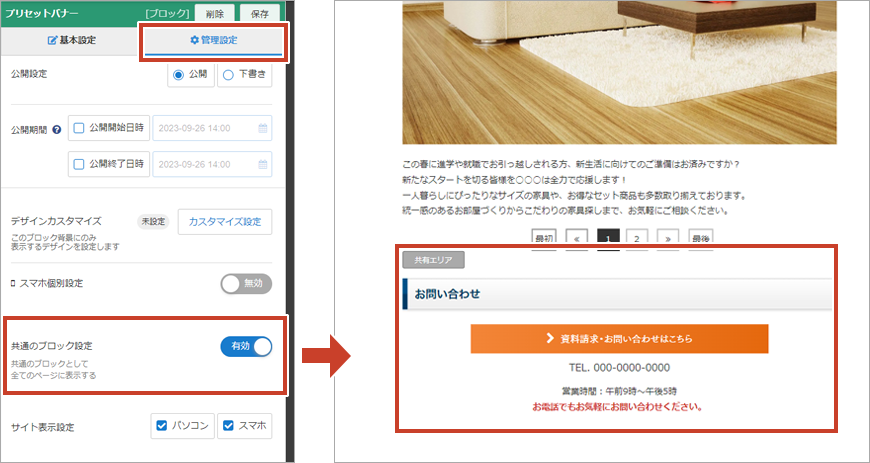Jump to page 2 in pagination
This screenshot has height=463, width=870.
[x=638, y=239]
